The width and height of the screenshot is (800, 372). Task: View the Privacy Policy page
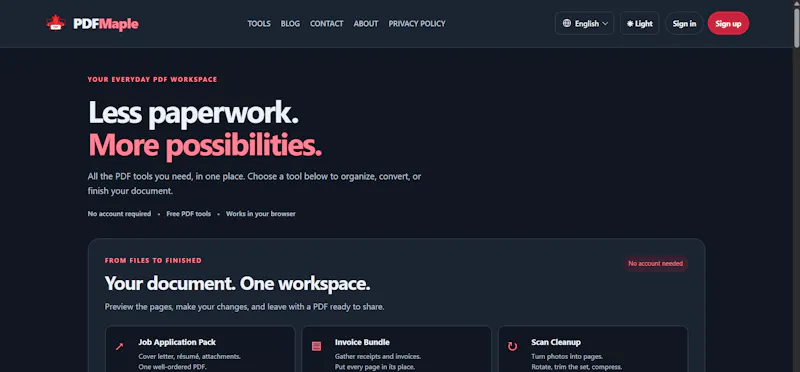click(x=417, y=23)
